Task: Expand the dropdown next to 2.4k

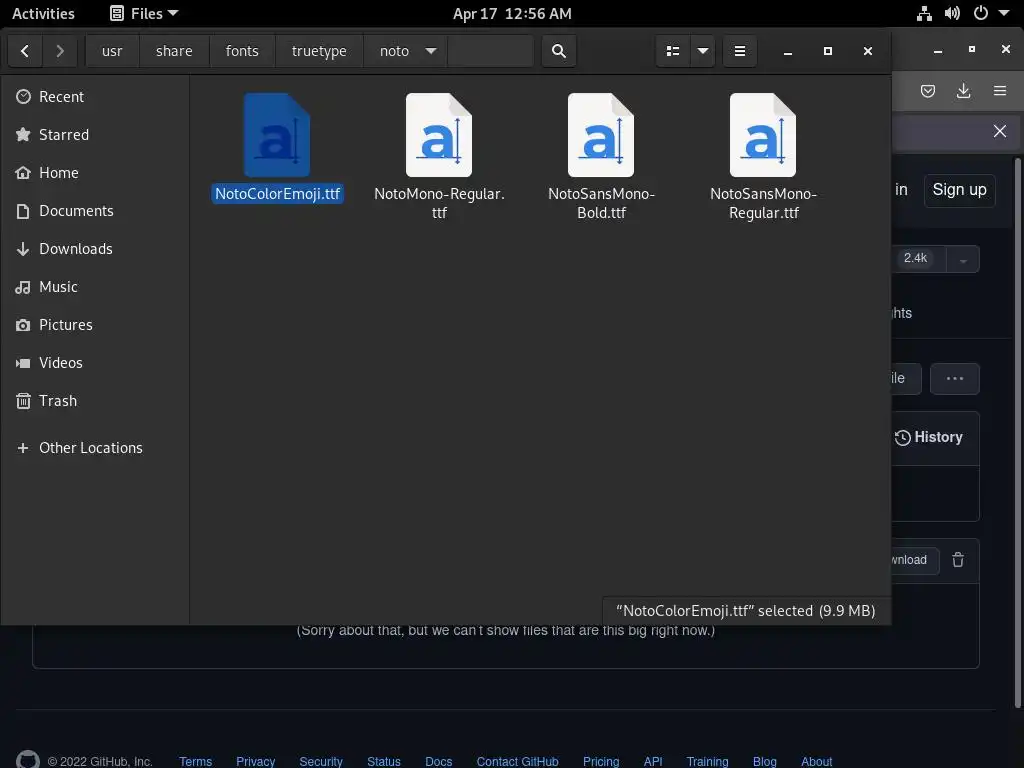Action: pos(963,259)
